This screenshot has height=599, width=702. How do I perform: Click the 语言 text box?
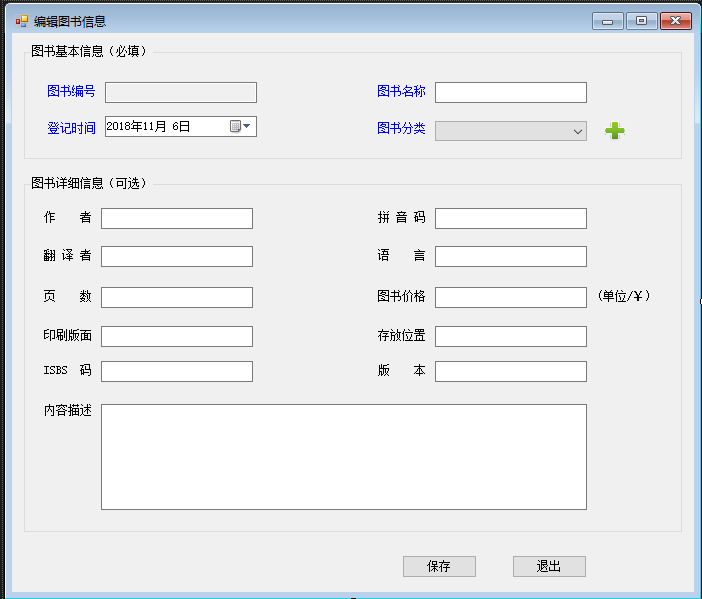(x=511, y=257)
